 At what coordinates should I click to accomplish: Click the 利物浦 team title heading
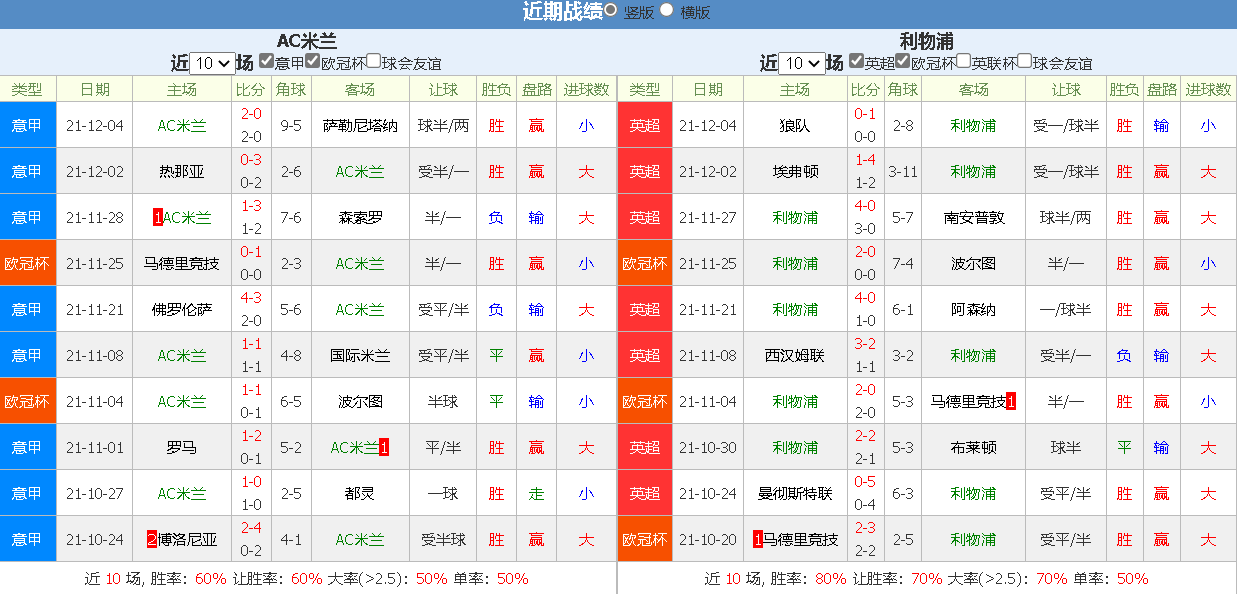[x=926, y=41]
